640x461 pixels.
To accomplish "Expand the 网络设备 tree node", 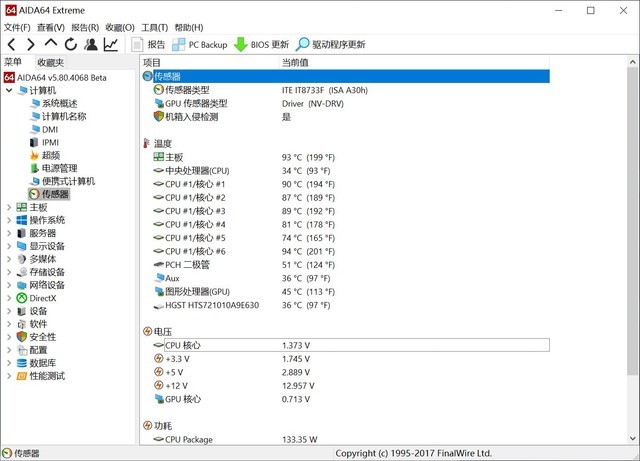I will 9,285.
